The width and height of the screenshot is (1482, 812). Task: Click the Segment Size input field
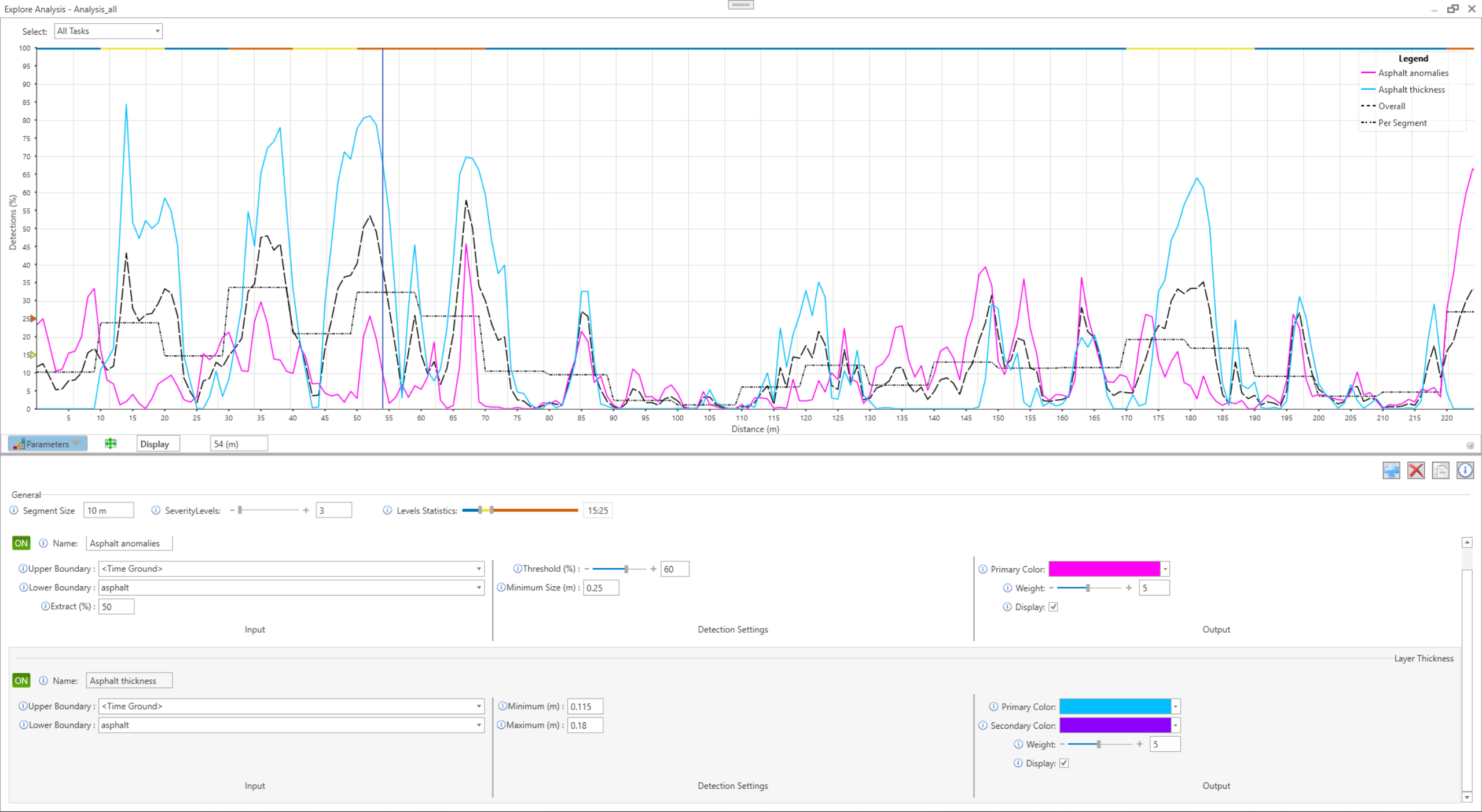[x=108, y=510]
